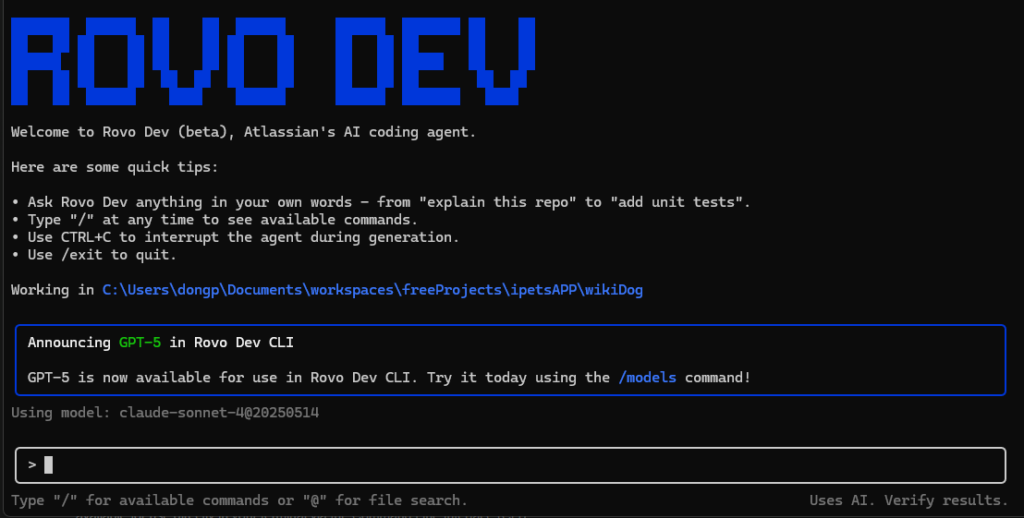1024x518 pixels.
Task: Click the /models command text
Action: 647,378
